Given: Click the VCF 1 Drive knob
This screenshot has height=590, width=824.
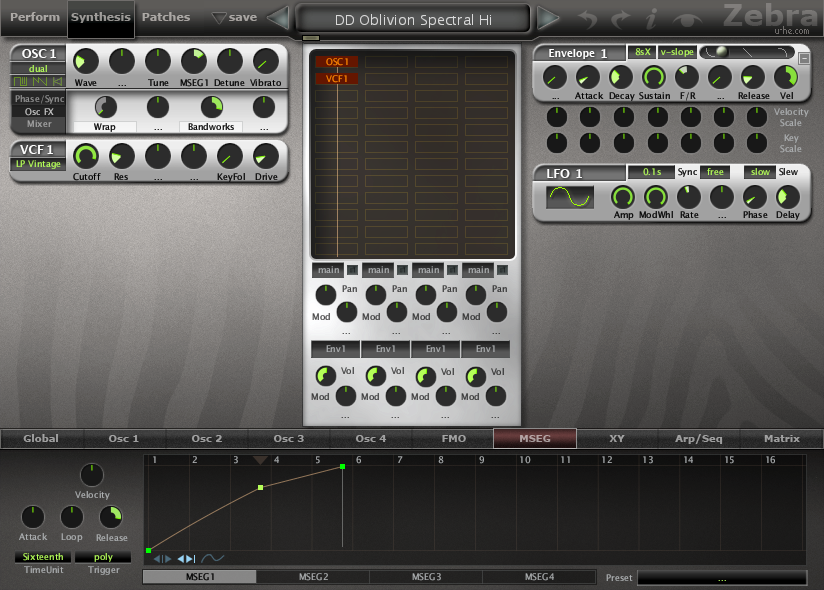Looking at the screenshot, I should [x=266, y=157].
